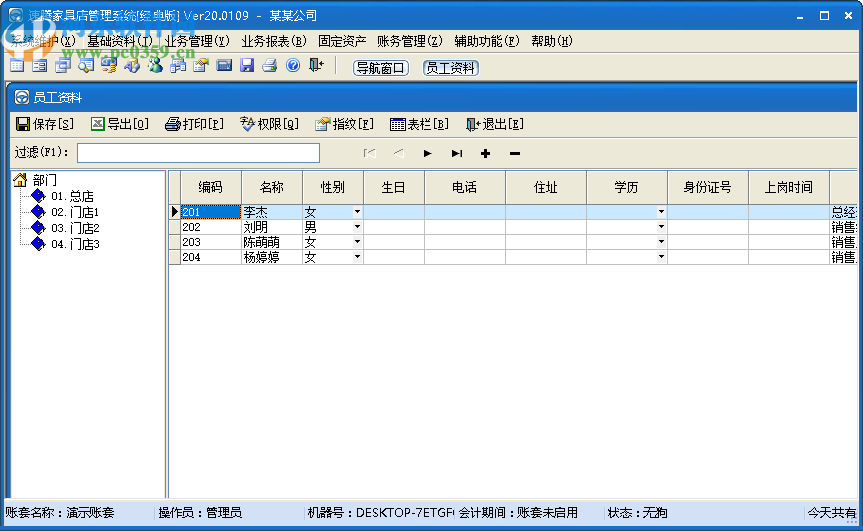863x531 pixels.
Task: Click the magnifier search document icon
Action: (86, 66)
